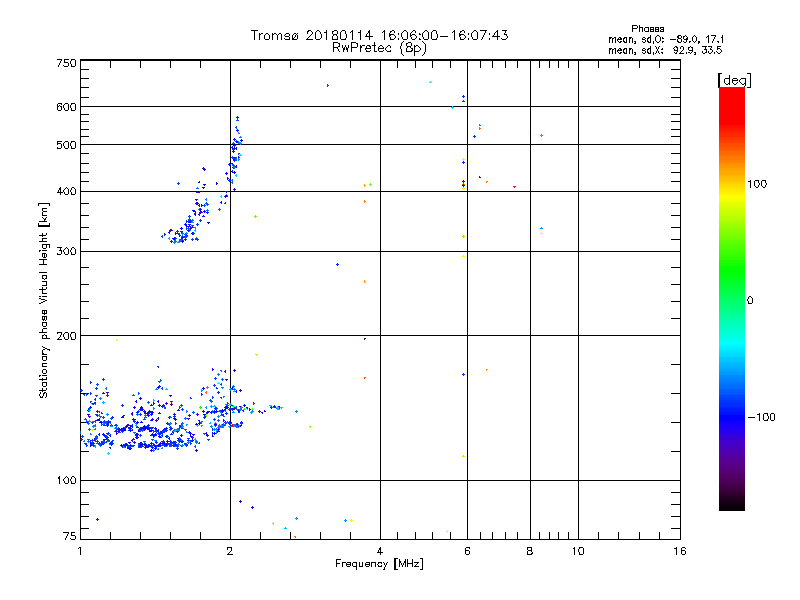The width and height of the screenshot is (800, 600).
Task: Click the y-axis tick label '200'
Action: click(x=66, y=336)
